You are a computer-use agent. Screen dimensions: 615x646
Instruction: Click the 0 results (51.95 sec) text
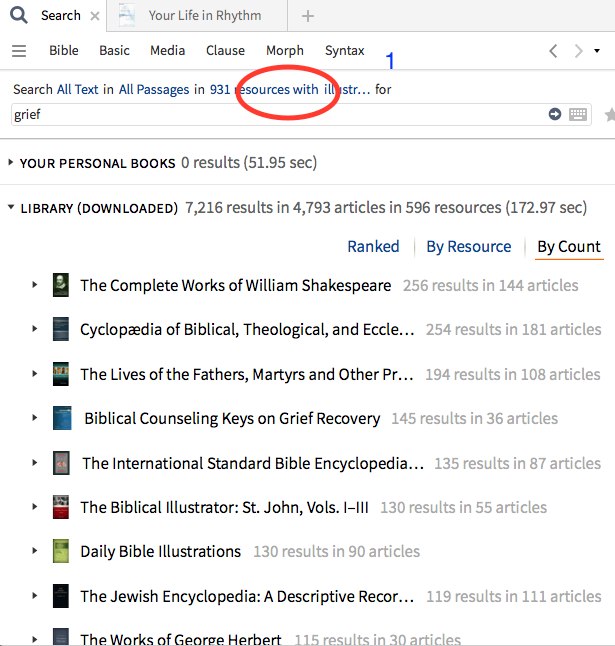(249, 163)
